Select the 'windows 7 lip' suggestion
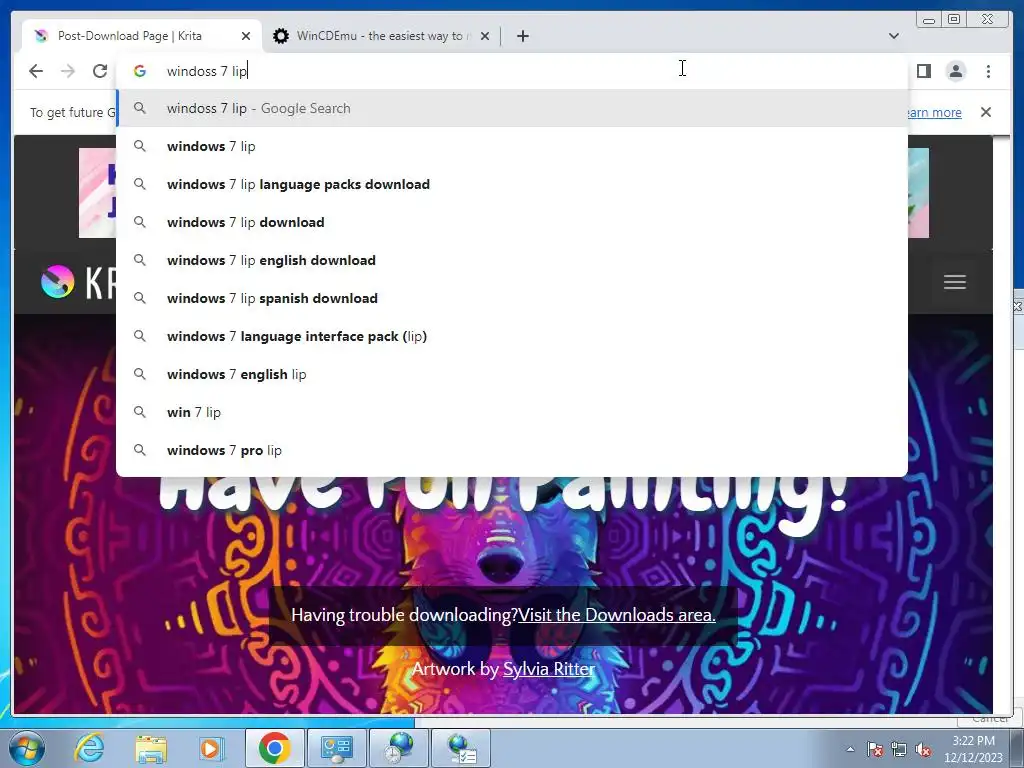1024x768 pixels. [512, 146]
